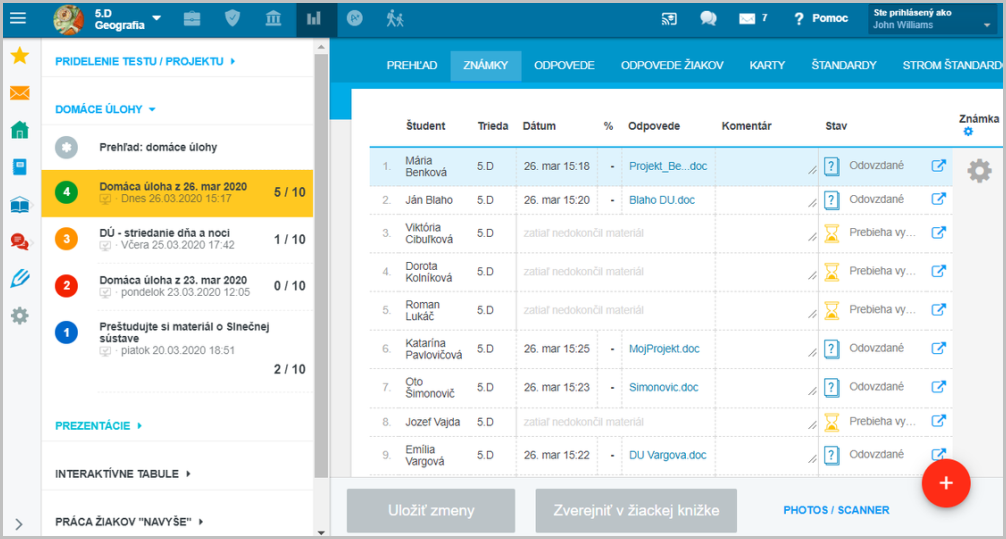Open the MojProjekt.doc file link
1006x539 pixels.
click(664, 349)
